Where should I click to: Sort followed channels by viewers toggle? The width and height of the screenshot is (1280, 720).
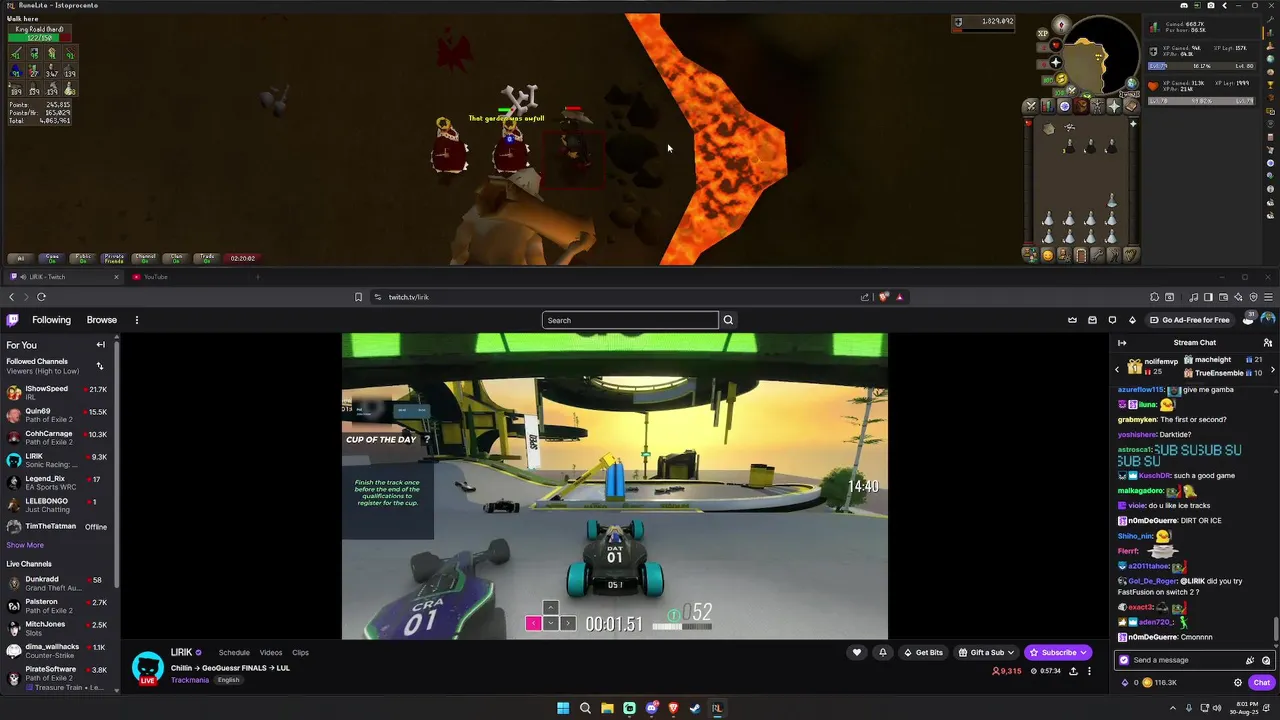pyautogui.click(x=100, y=366)
